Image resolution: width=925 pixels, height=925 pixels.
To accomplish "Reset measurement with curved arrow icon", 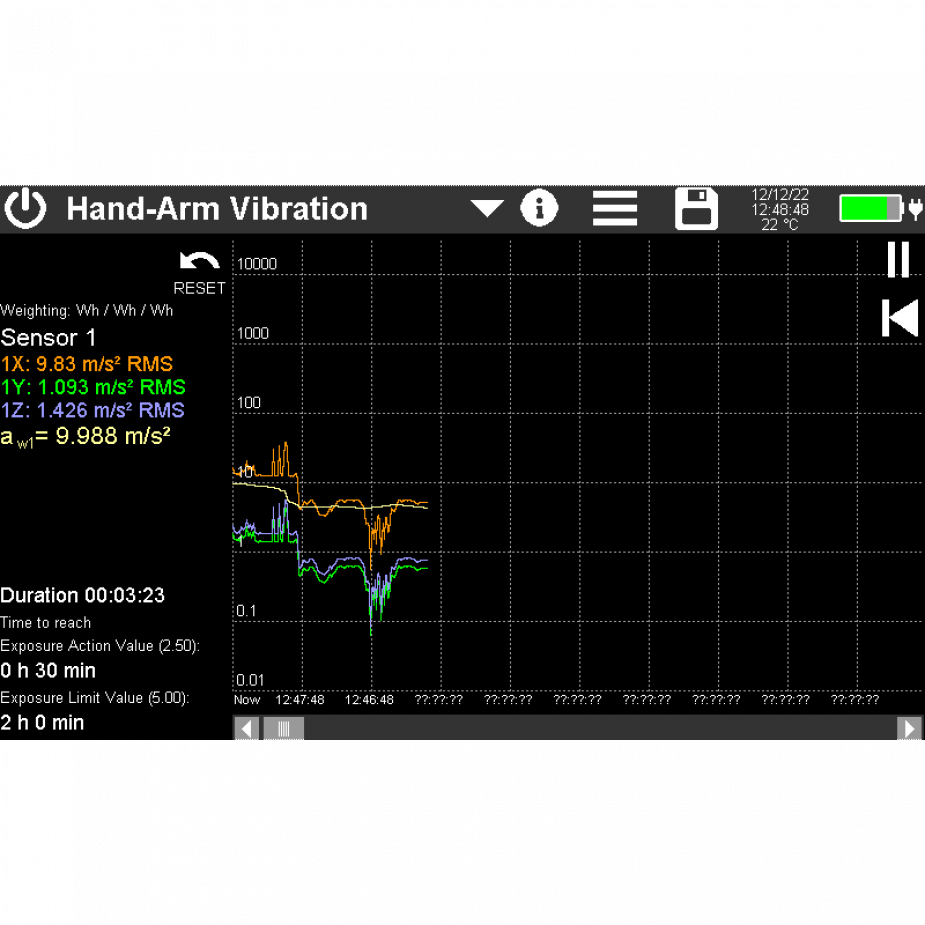I will tap(199, 260).
